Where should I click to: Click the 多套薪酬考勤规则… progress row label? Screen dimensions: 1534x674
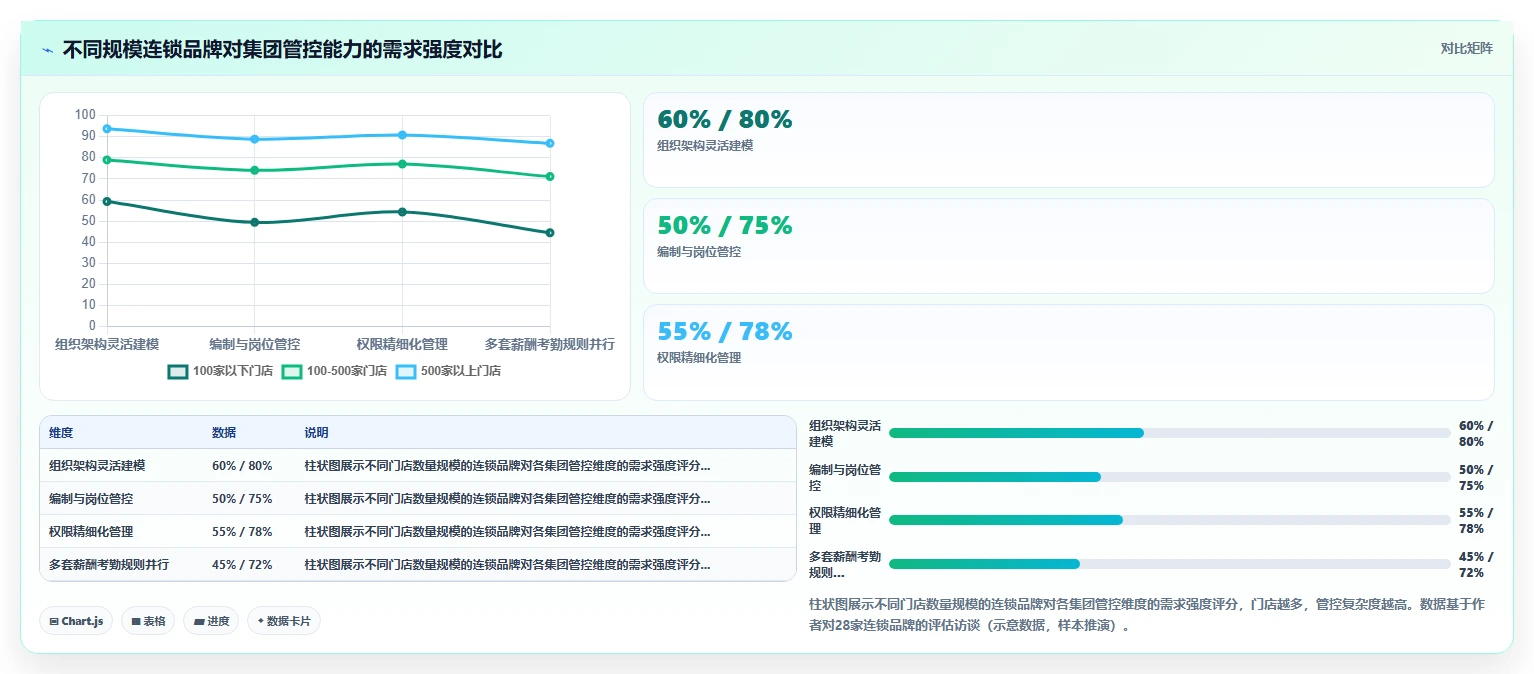[x=845, y=565]
